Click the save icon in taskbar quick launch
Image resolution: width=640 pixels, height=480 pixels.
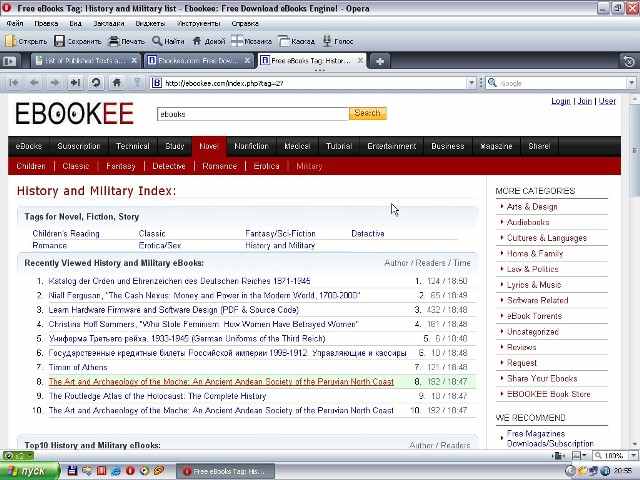coord(72,471)
